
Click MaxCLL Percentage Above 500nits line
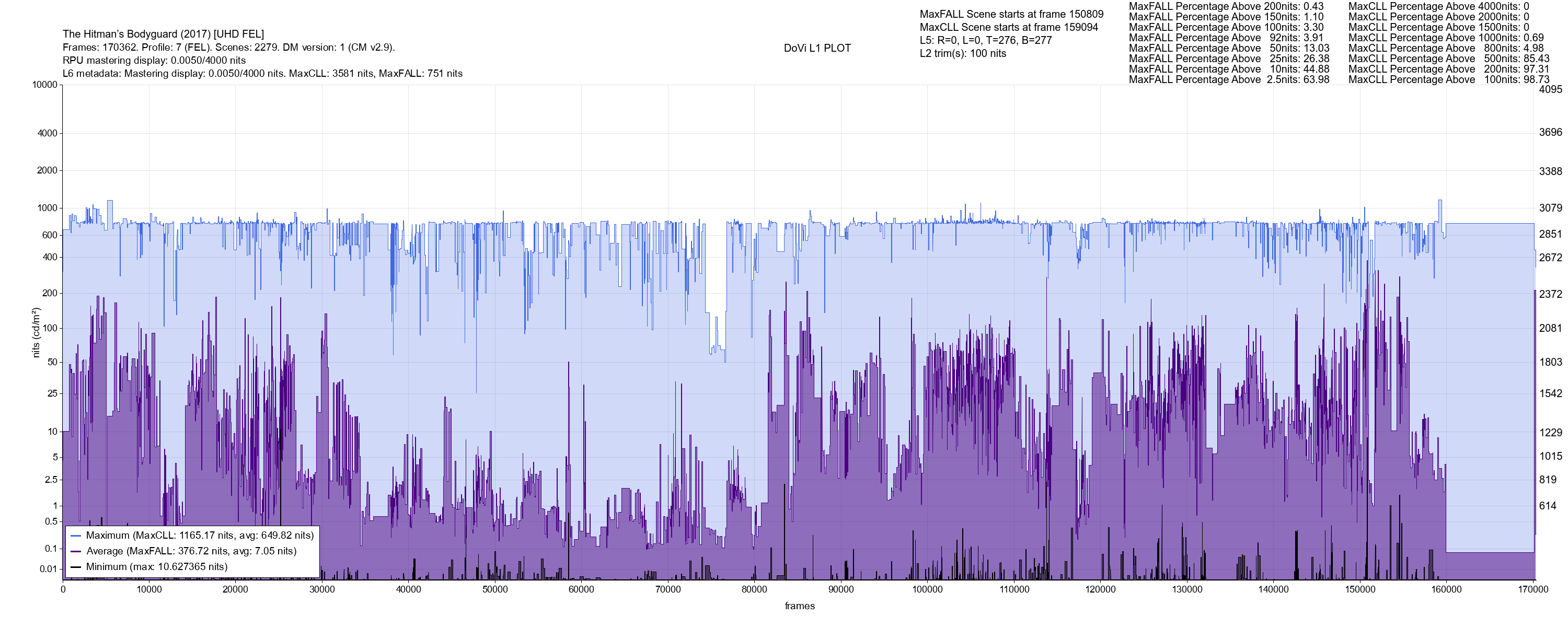(1448, 59)
